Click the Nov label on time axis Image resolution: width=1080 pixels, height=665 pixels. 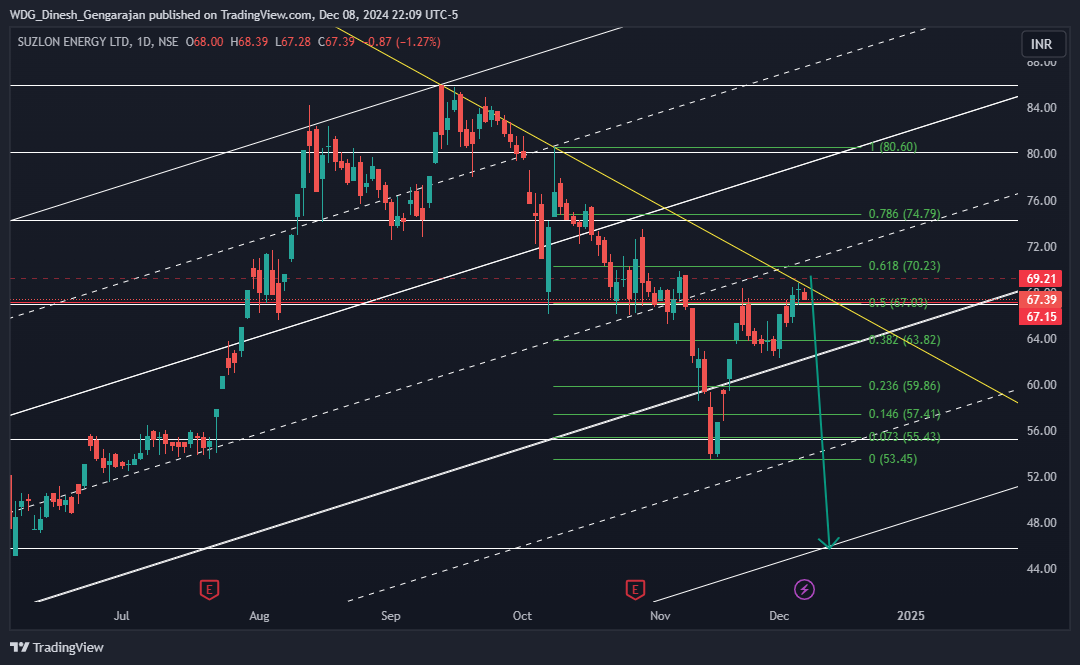pos(660,615)
